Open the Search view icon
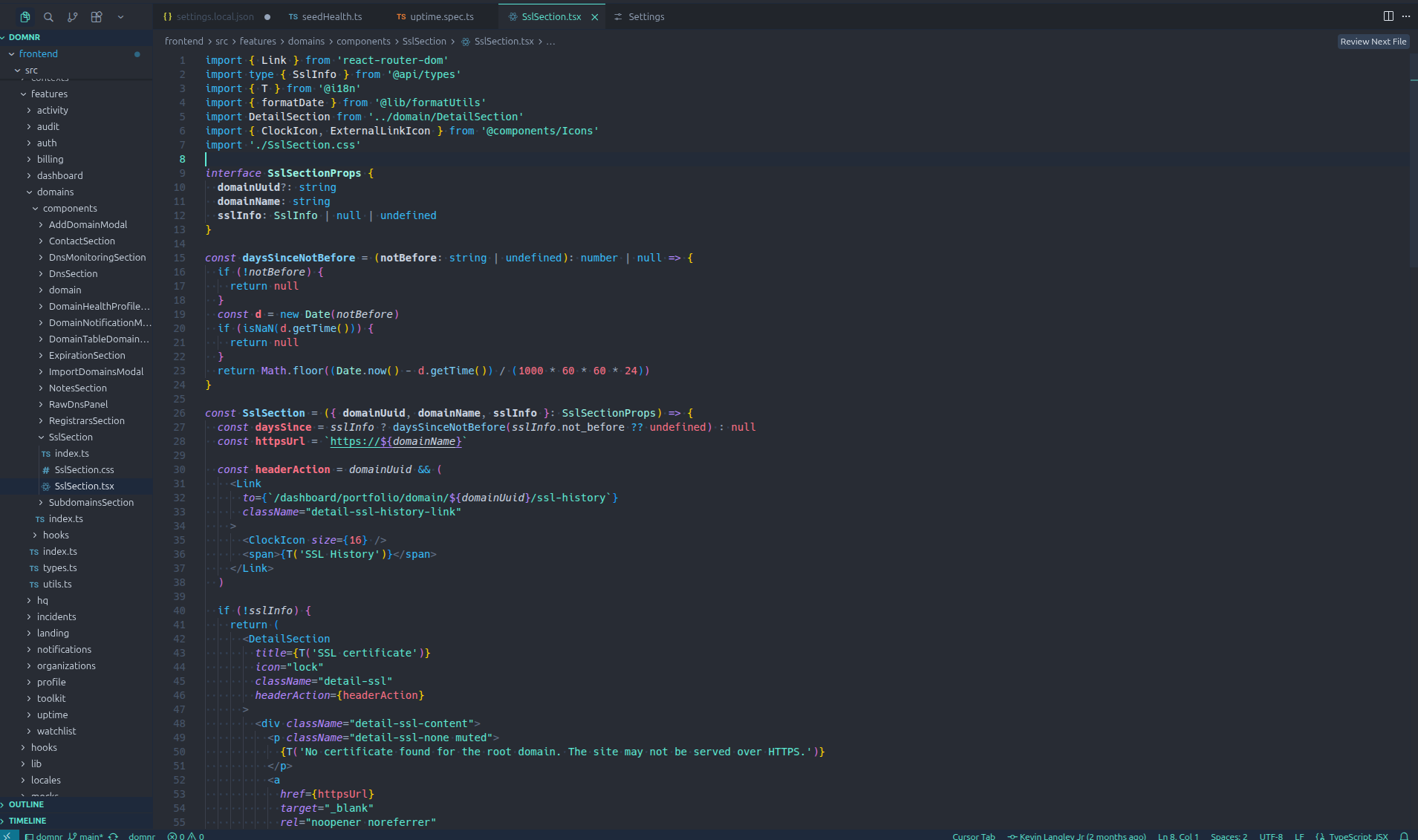 coord(48,16)
